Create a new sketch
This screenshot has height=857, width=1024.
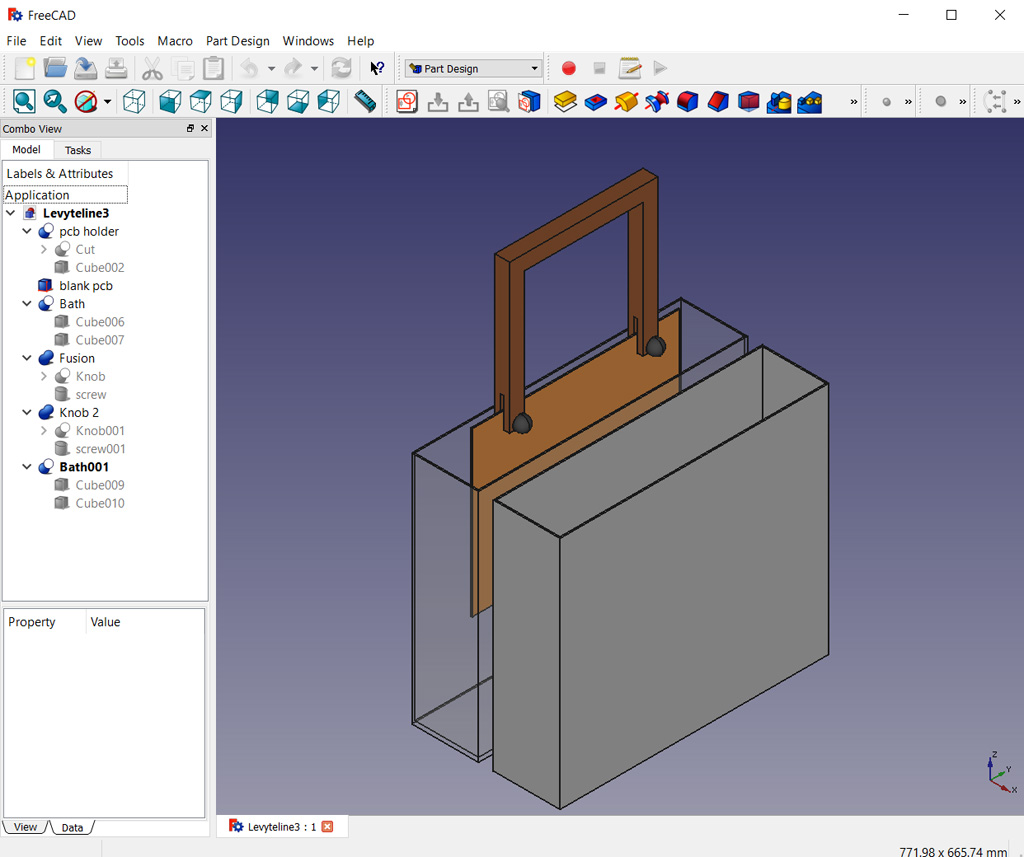click(407, 102)
